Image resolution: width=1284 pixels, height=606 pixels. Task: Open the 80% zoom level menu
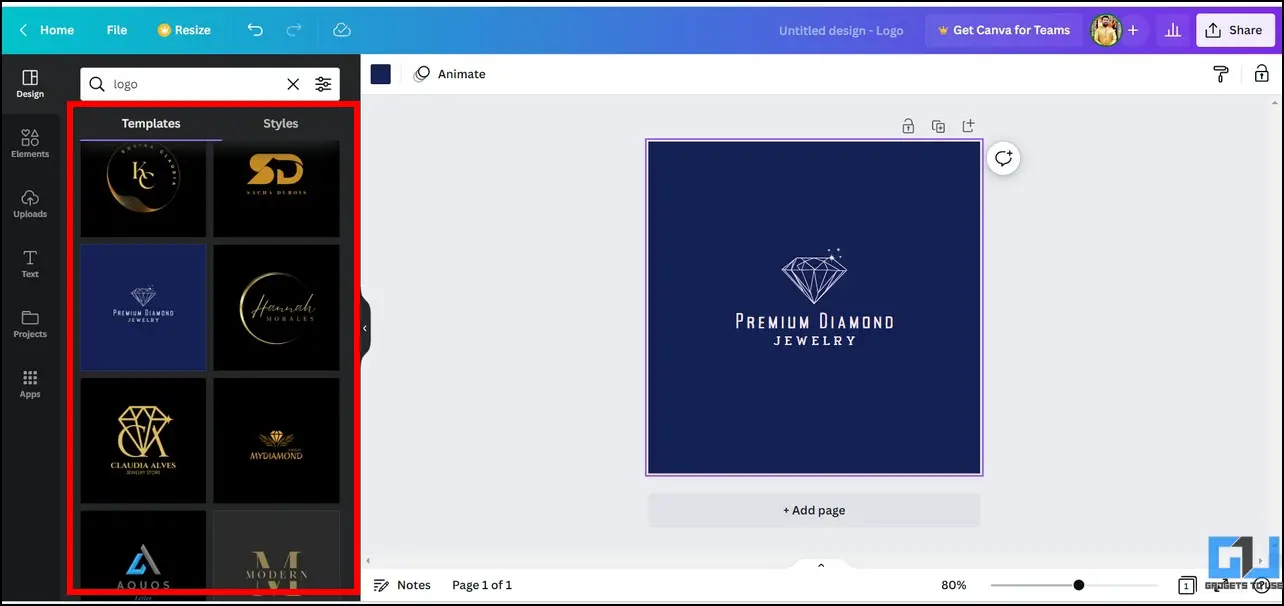pyautogui.click(x=954, y=585)
